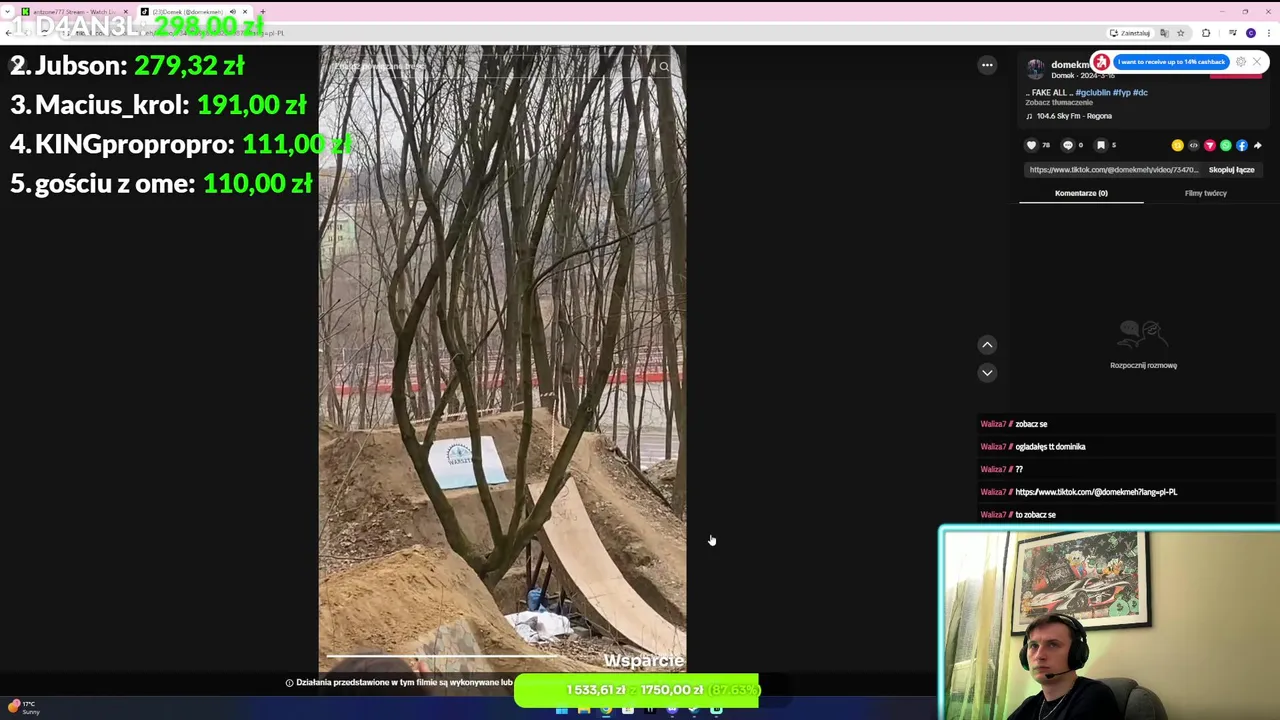
Task: Open more share options arrow
Action: tap(1257, 145)
